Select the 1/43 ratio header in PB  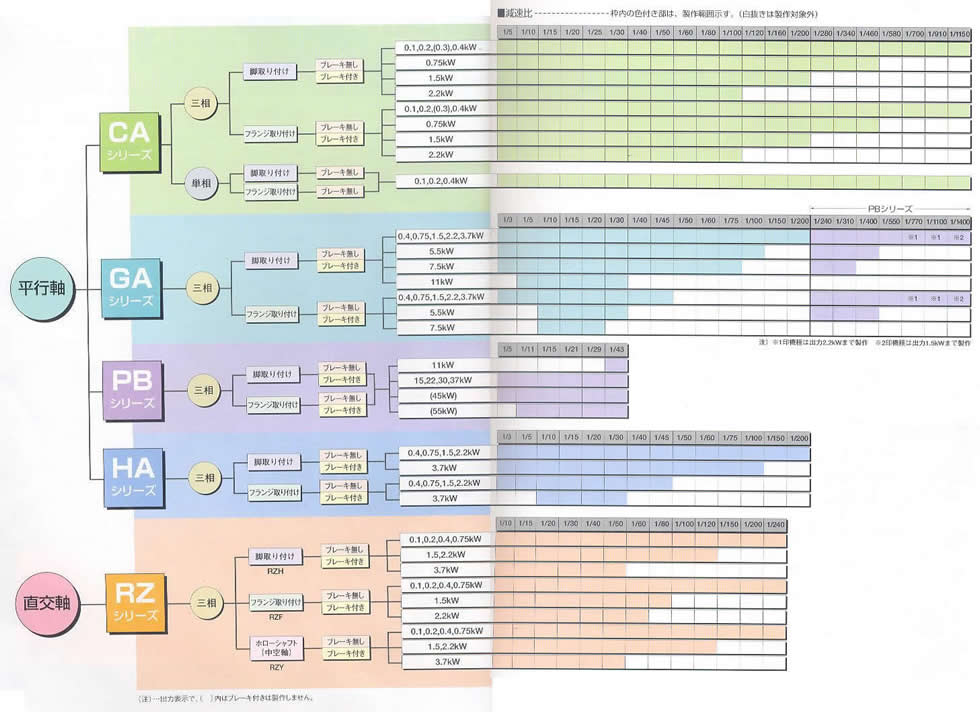(x=616, y=347)
